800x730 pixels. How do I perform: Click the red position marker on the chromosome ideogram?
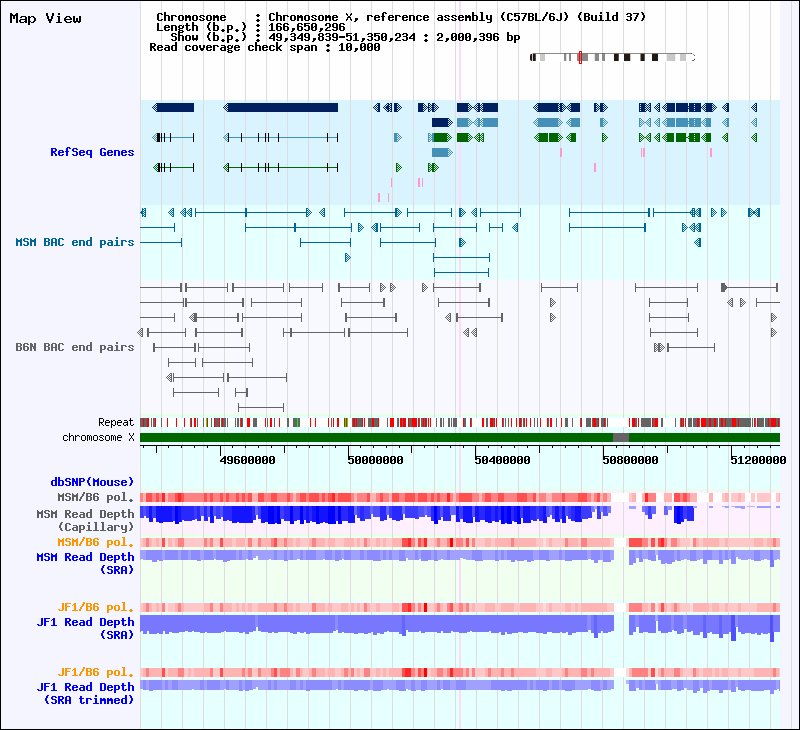(580, 57)
